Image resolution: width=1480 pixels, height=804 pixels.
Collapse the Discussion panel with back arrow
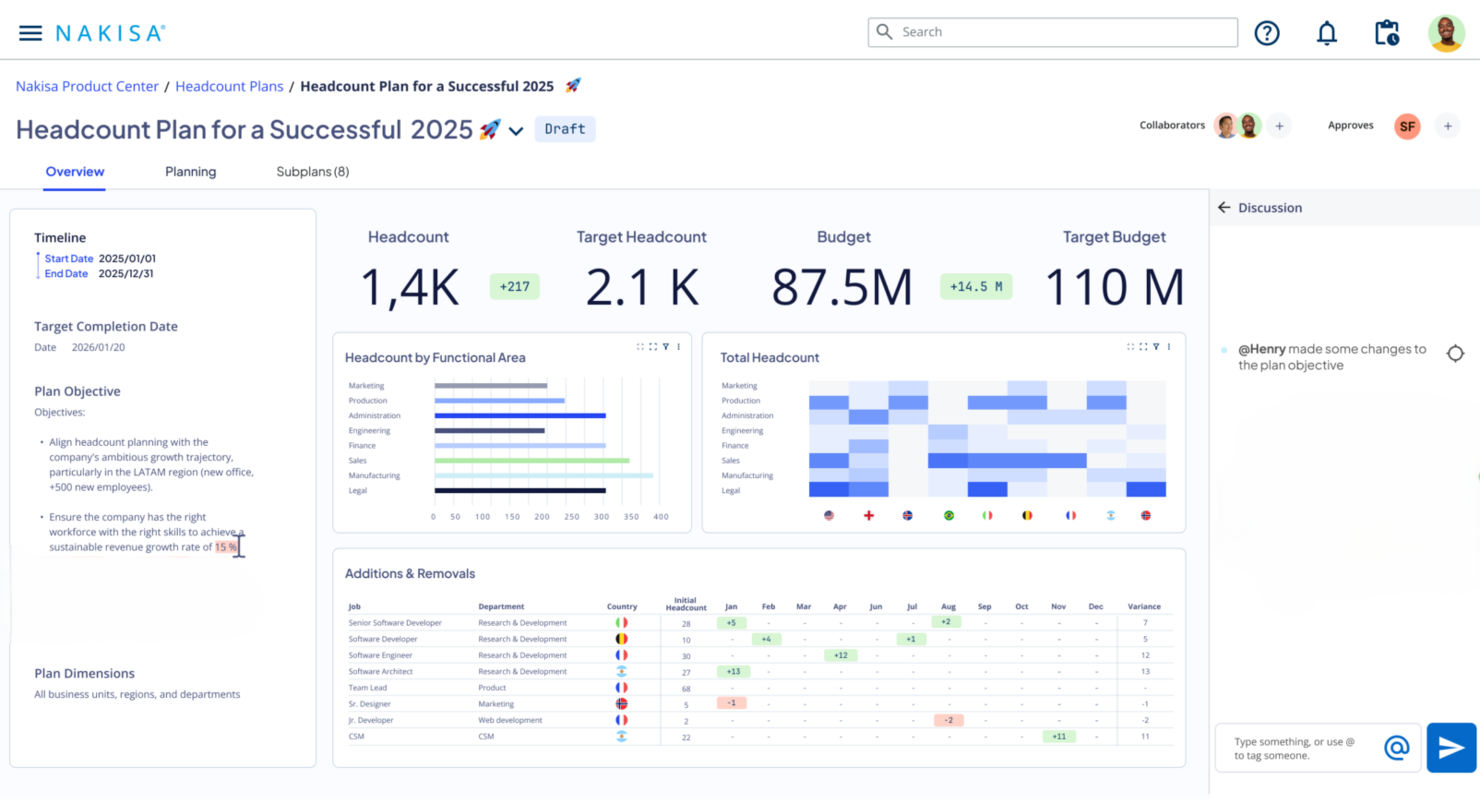tap(1224, 208)
